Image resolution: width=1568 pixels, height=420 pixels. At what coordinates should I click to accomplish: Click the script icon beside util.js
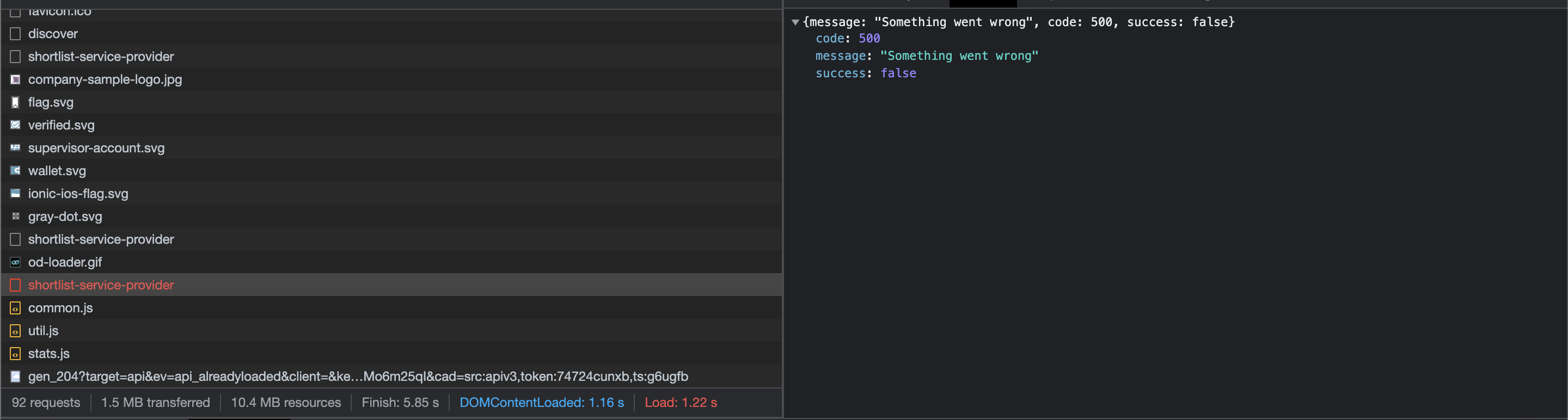[x=15, y=331]
